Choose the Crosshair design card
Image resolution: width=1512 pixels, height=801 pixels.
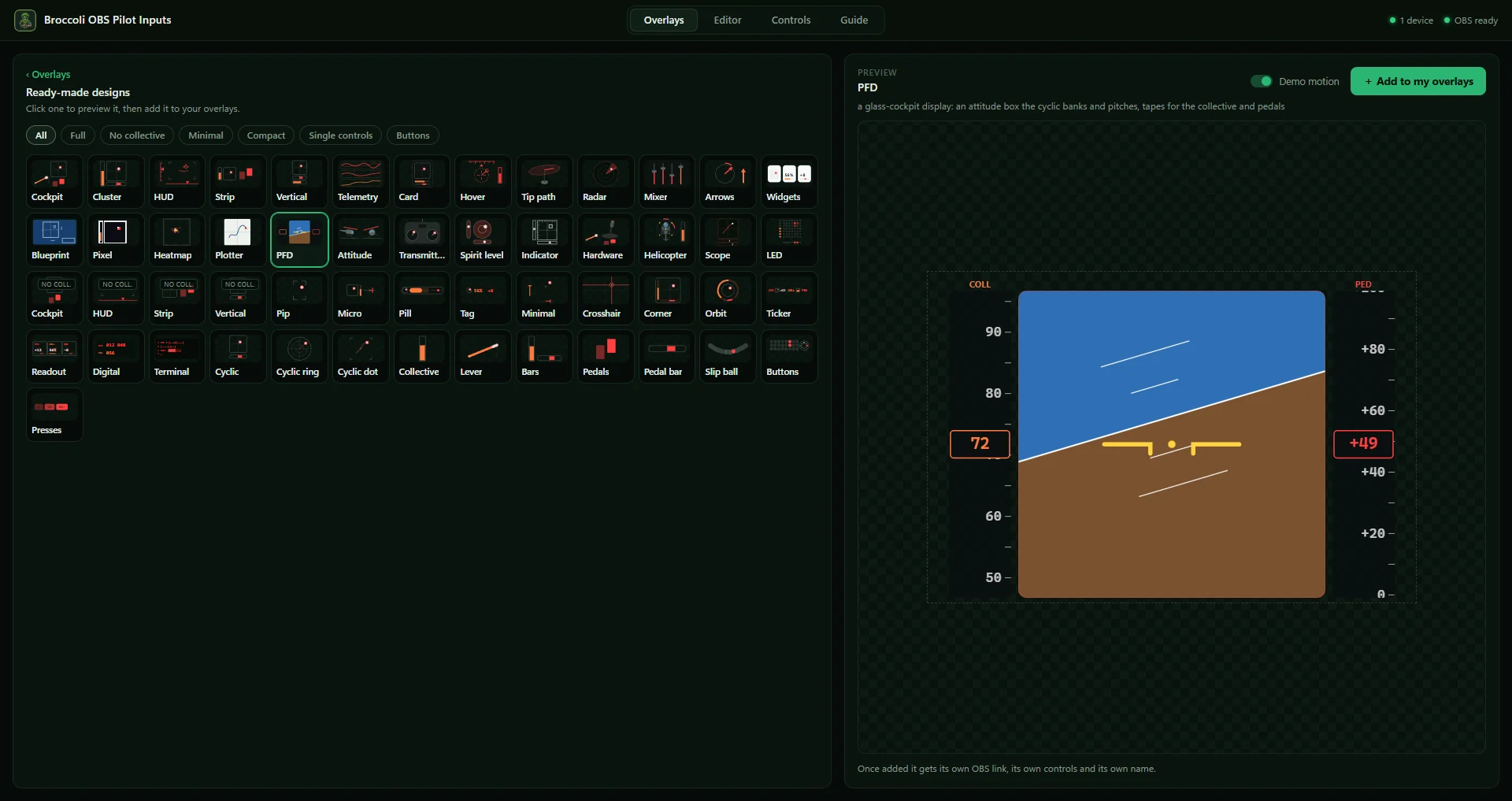click(606, 299)
